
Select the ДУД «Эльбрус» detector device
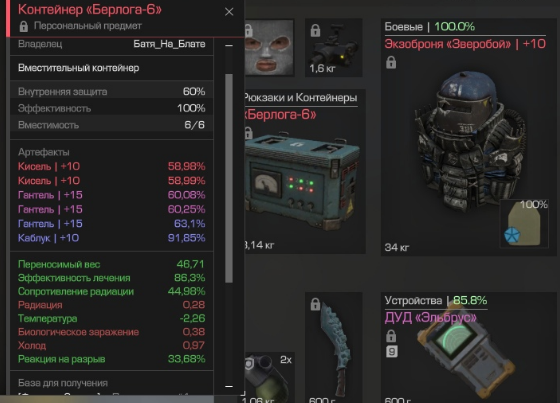[466, 354]
